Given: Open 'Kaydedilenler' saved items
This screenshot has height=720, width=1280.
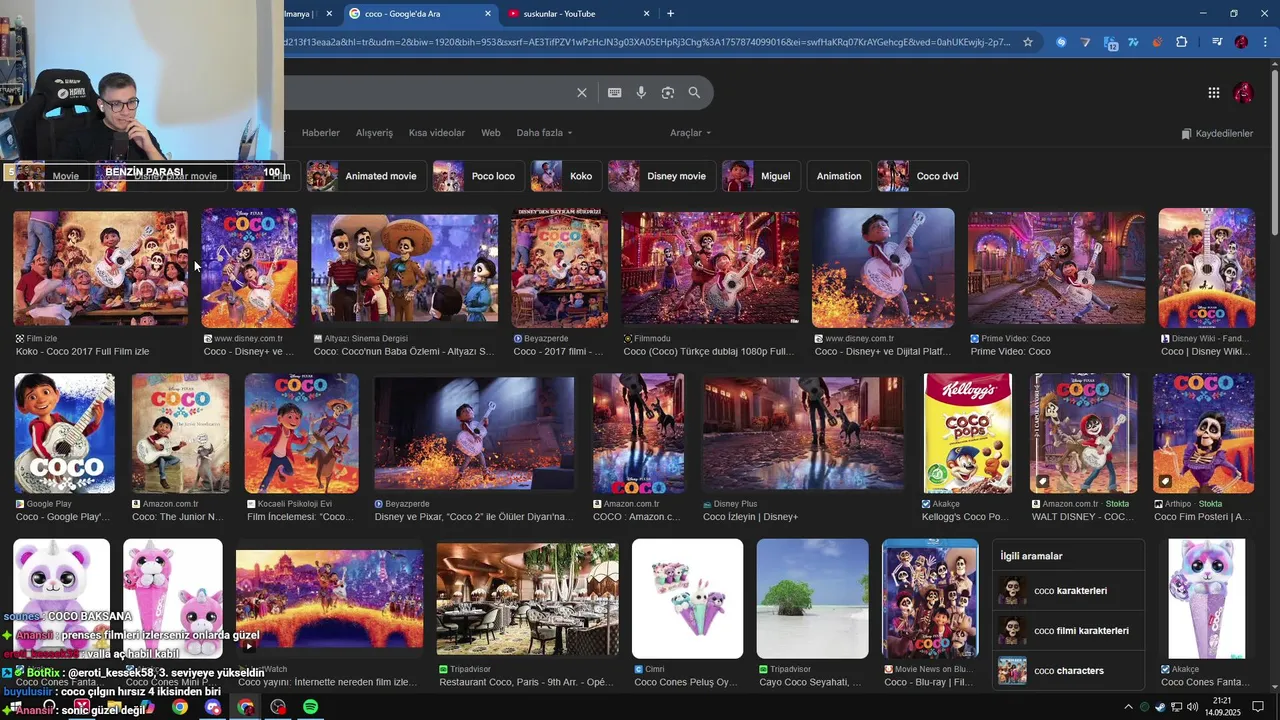Looking at the screenshot, I should click(x=1217, y=133).
